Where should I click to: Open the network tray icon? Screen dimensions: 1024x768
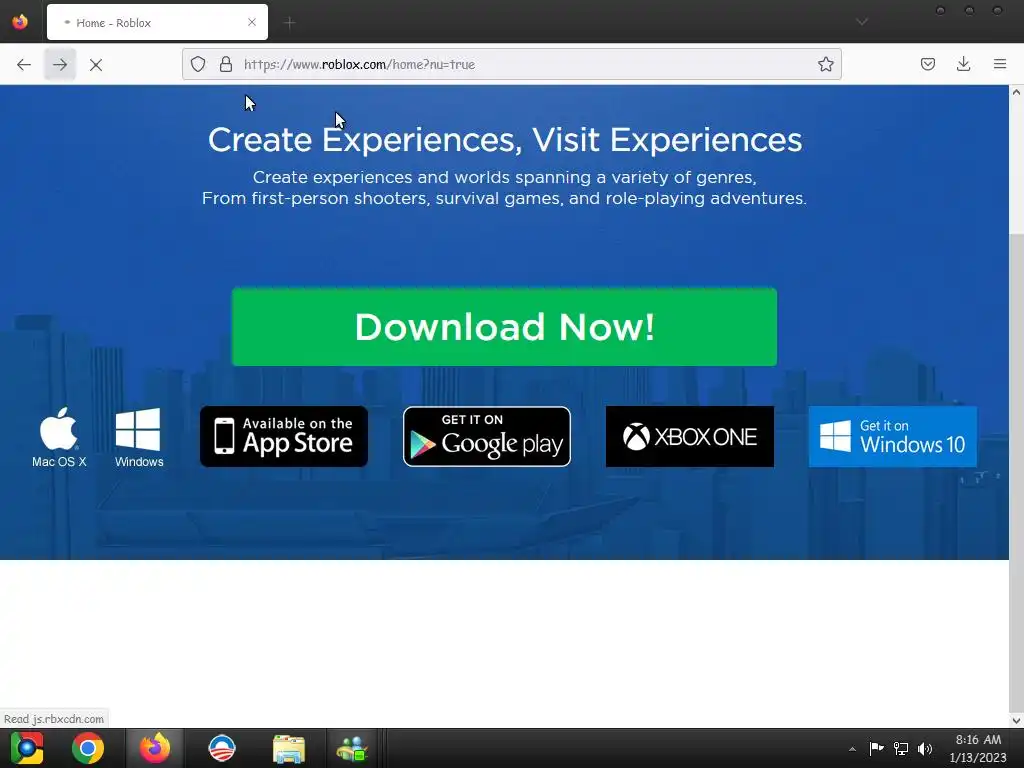(x=901, y=748)
